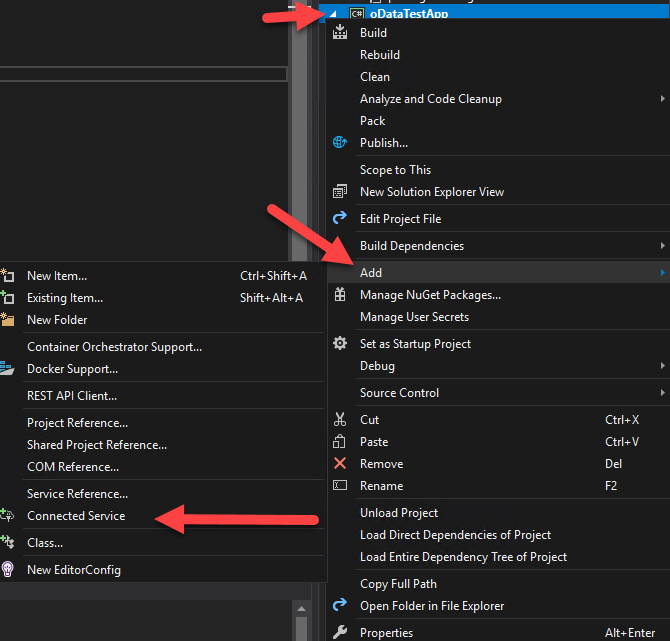Expand the Analyze and Code Cleanup submenu arrow
Viewport: 670px width, 641px height.
pos(662,99)
